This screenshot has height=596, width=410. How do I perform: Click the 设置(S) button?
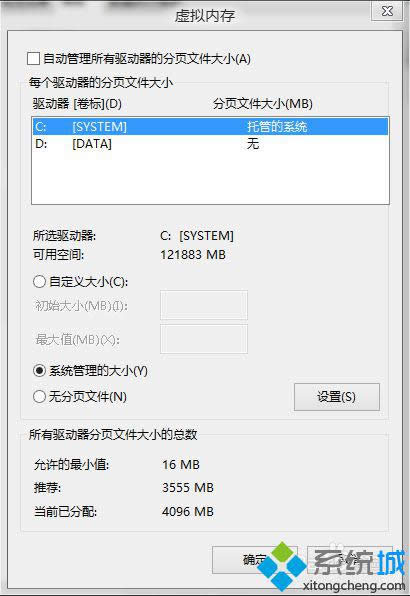pyautogui.click(x=337, y=397)
